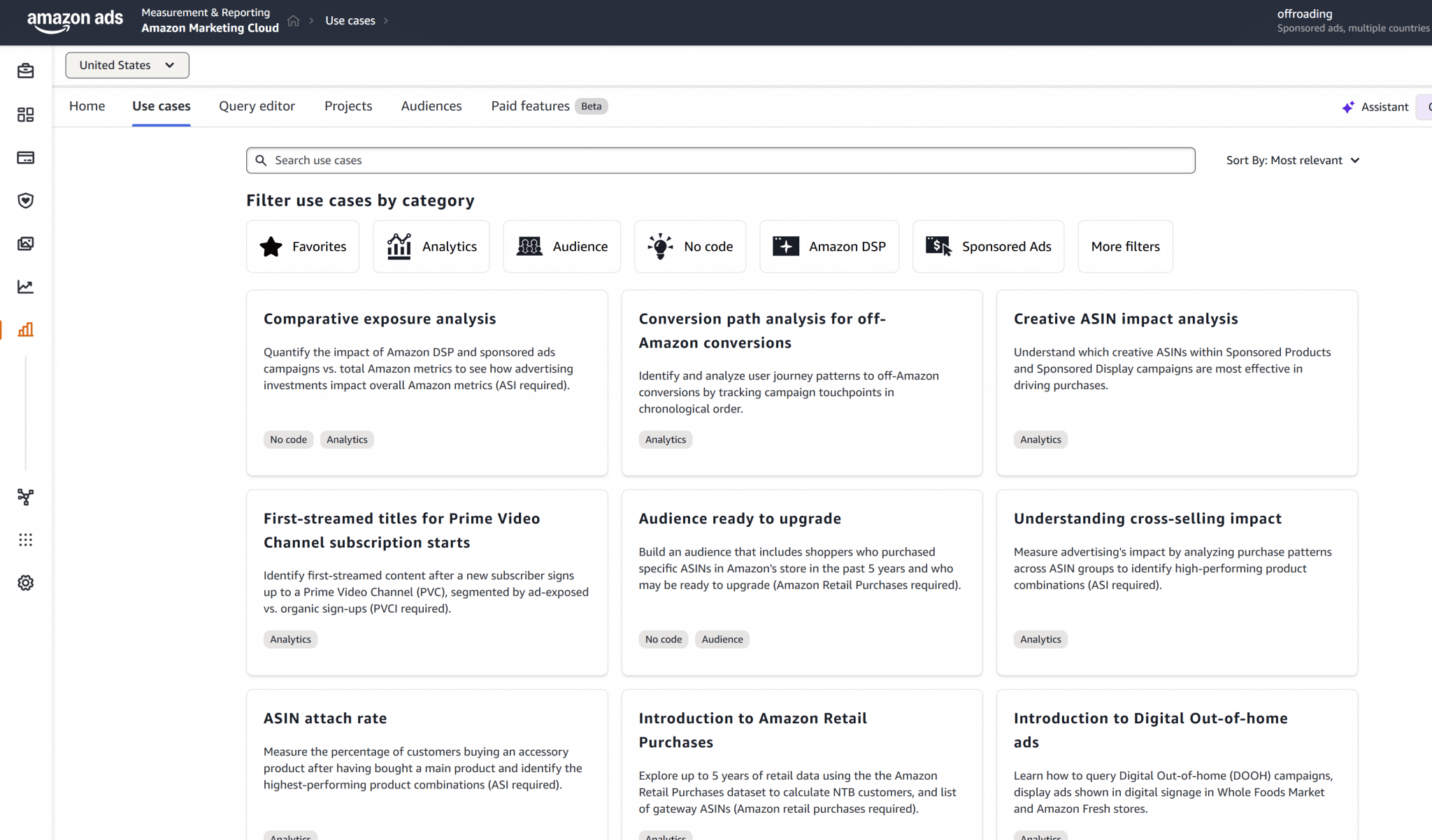Open Introduction to Amazon Retail Purchases card
The width and height of the screenshot is (1432, 840).
(802, 765)
